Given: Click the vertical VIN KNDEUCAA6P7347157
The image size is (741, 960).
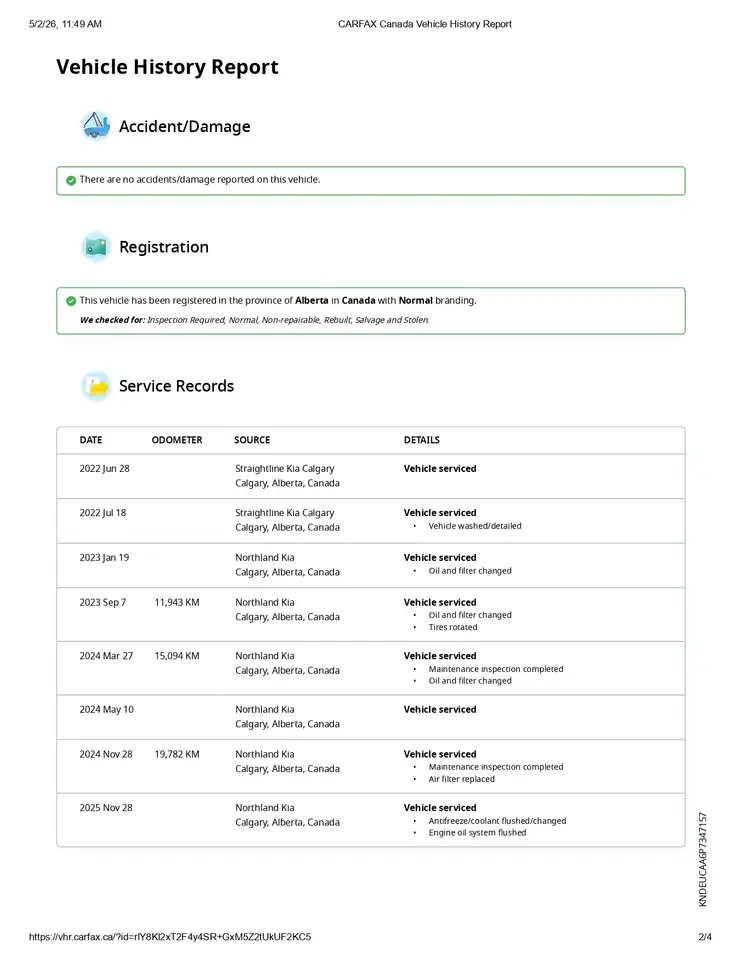Looking at the screenshot, I should coord(702,860).
